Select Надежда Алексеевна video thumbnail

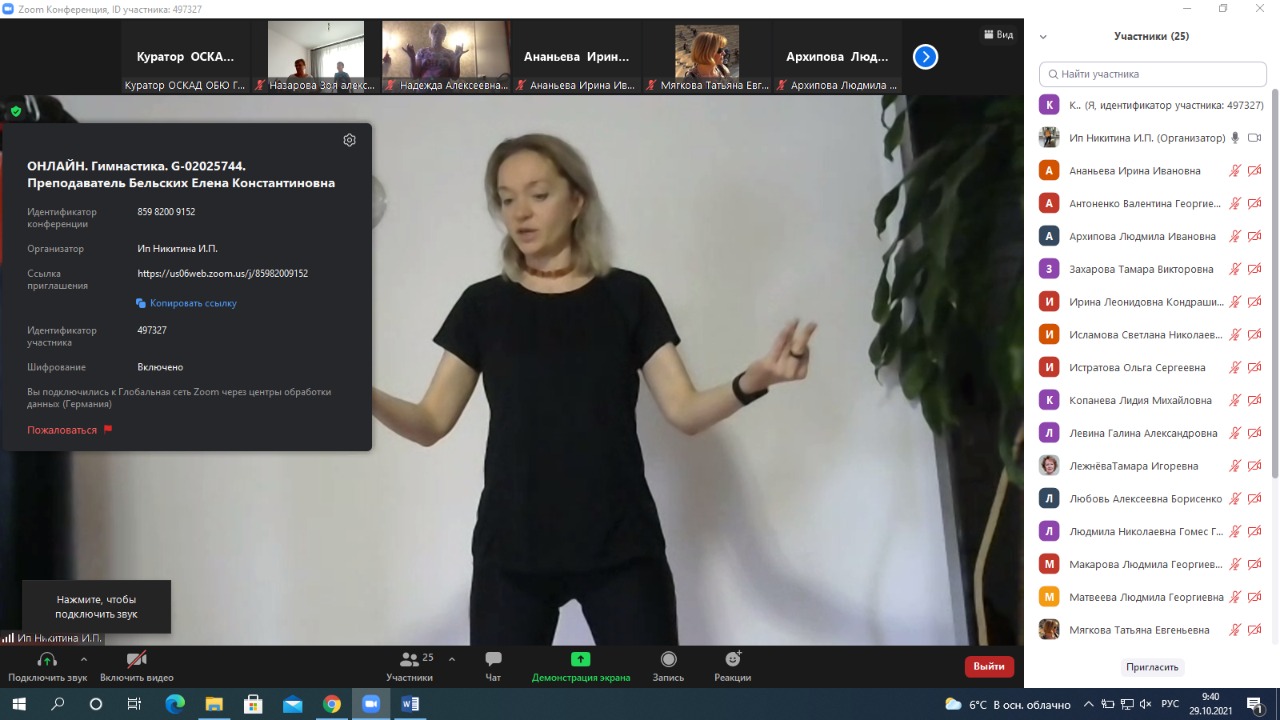pyautogui.click(x=445, y=57)
